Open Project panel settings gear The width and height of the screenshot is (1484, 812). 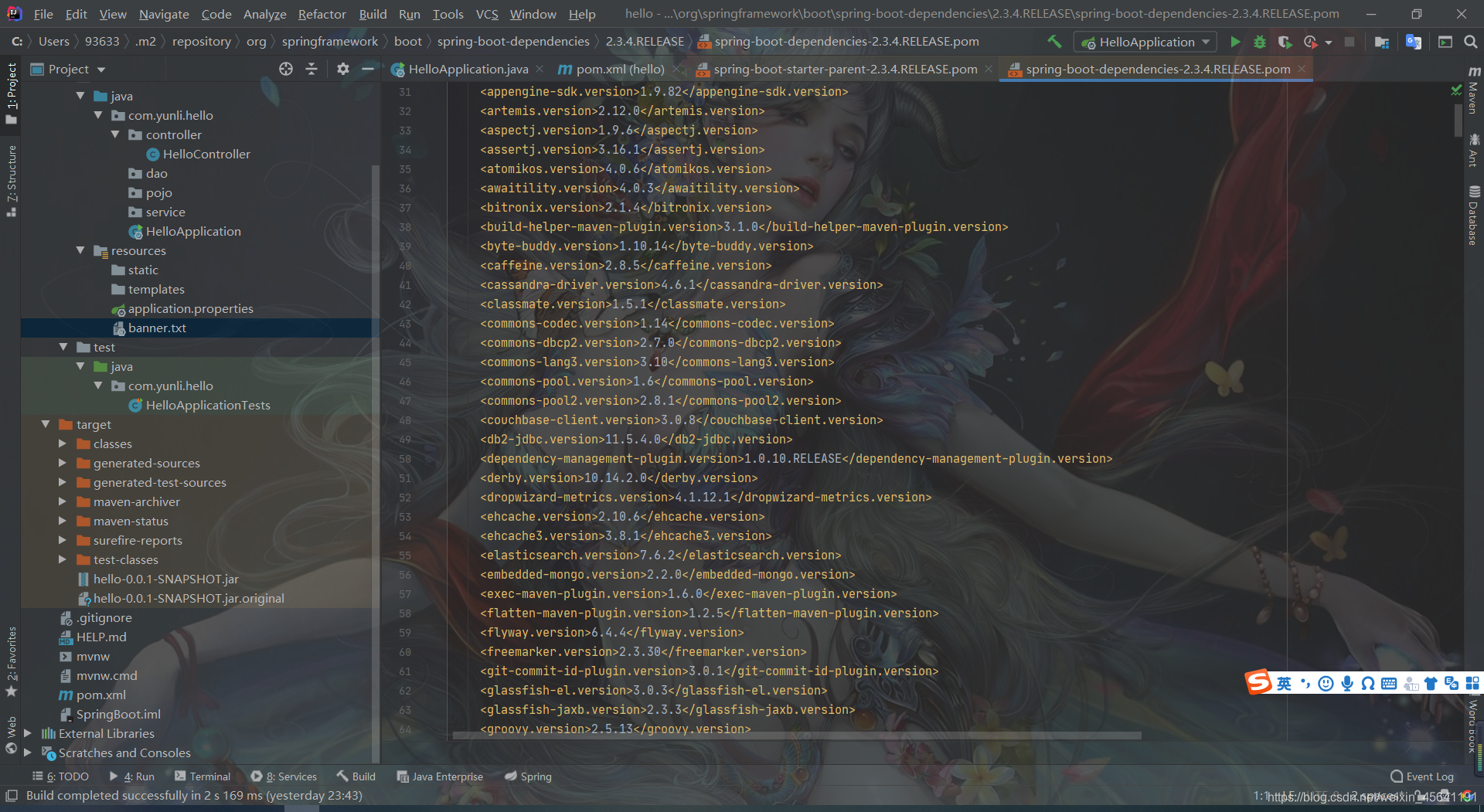point(343,69)
